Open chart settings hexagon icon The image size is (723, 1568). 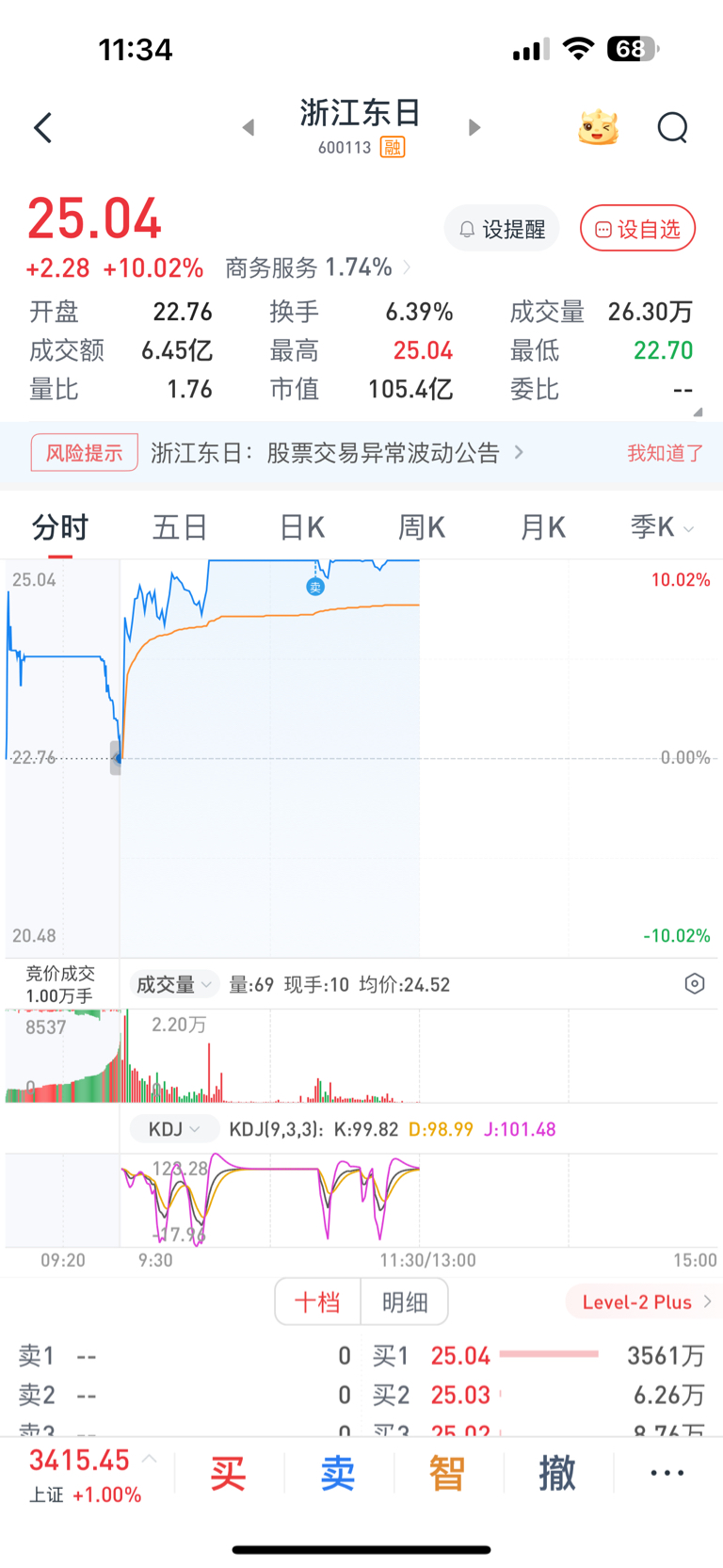pos(695,984)
